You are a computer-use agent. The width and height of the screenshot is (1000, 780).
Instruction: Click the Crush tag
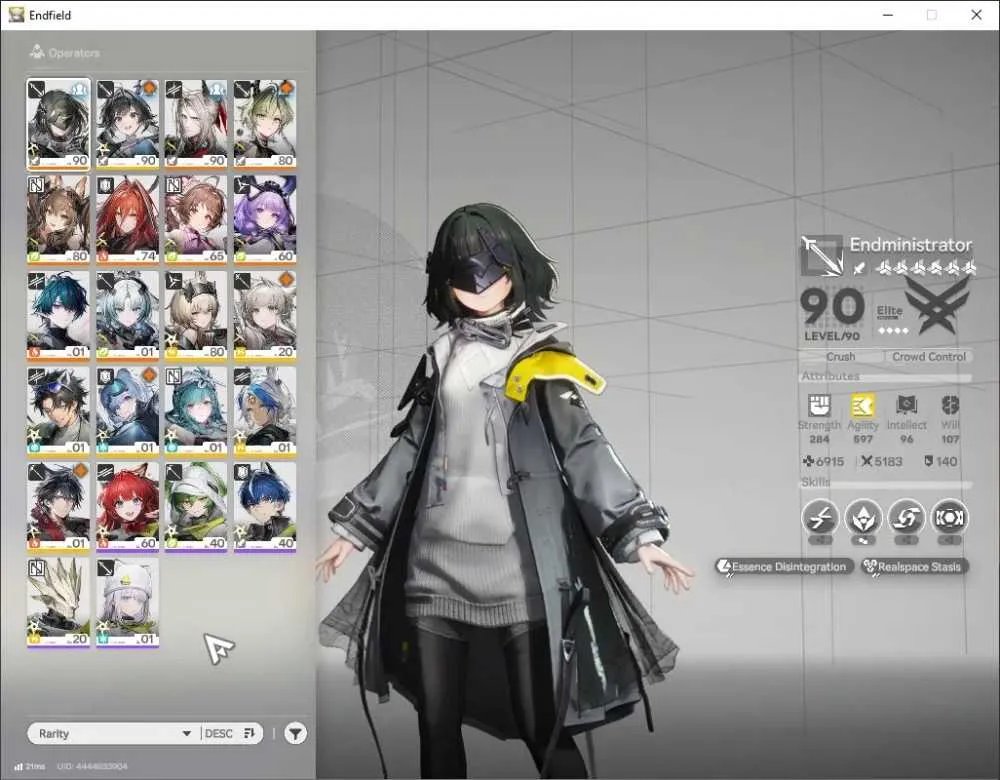pos(841,357)
